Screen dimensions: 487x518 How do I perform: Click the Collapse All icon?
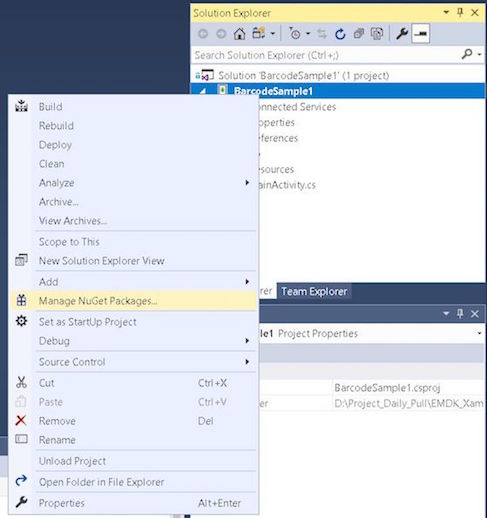click(x=358, y=34)
